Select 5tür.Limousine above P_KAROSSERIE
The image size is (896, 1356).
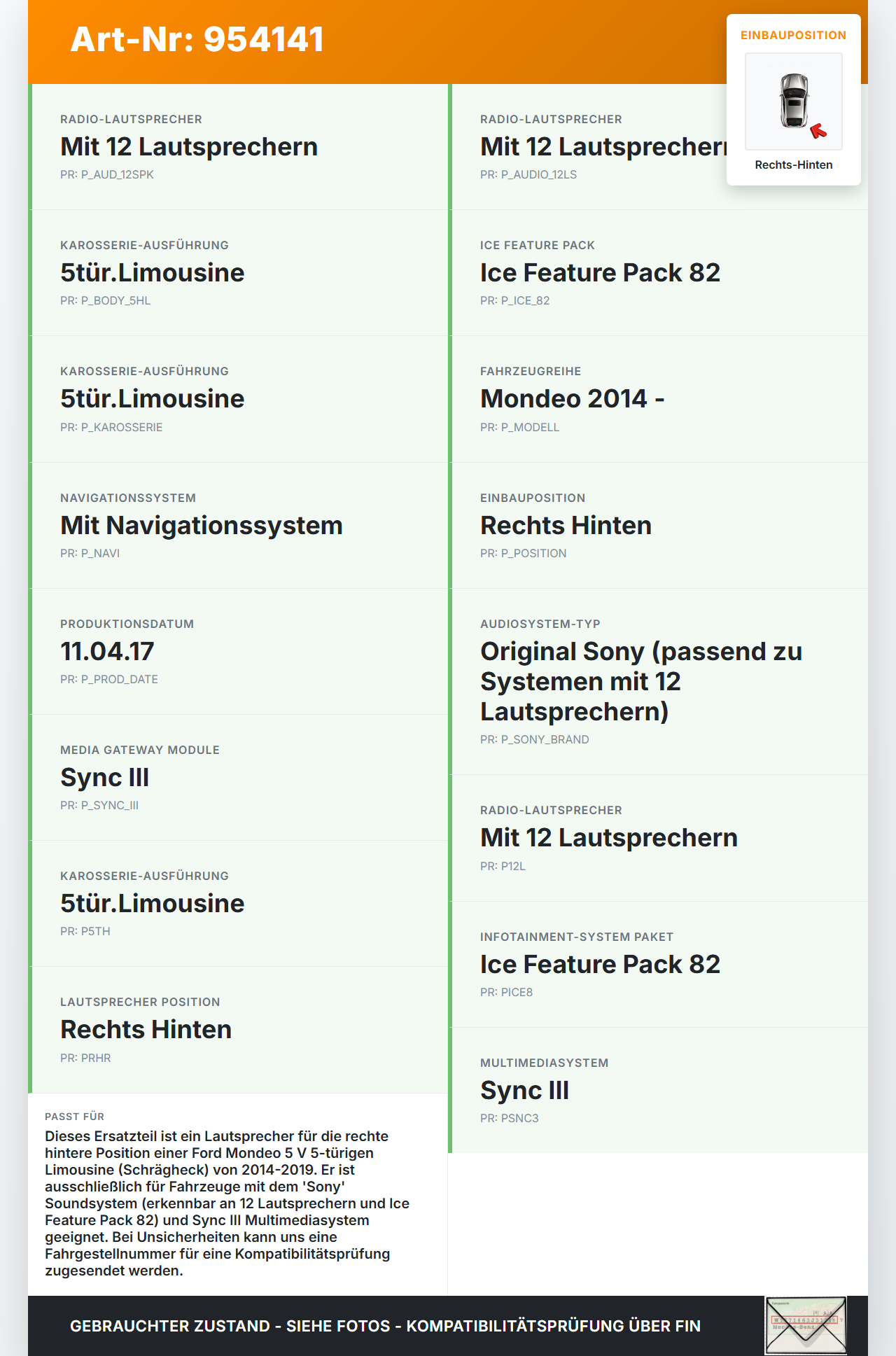(152, 398)
